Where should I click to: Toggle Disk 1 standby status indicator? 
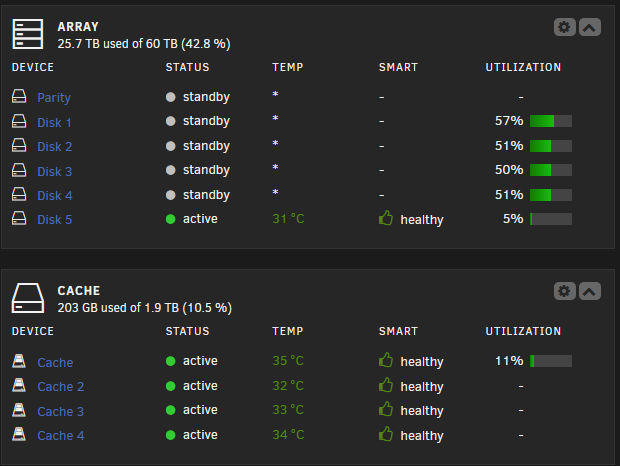pos(170,121)
